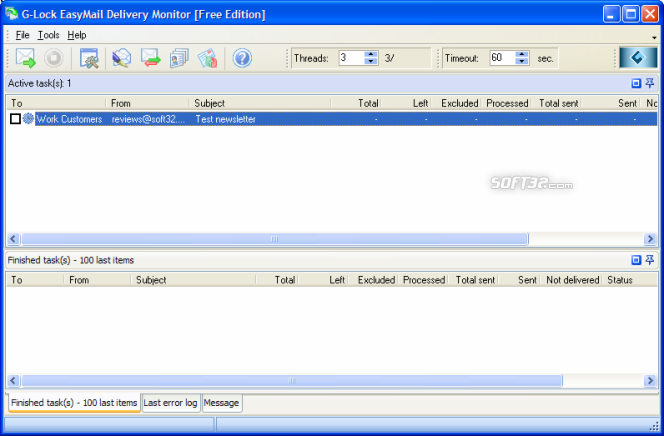Viewport: 664px width, 436px height.
Task: Open the settings window with tools icon
Action: (x=89, y=58)
